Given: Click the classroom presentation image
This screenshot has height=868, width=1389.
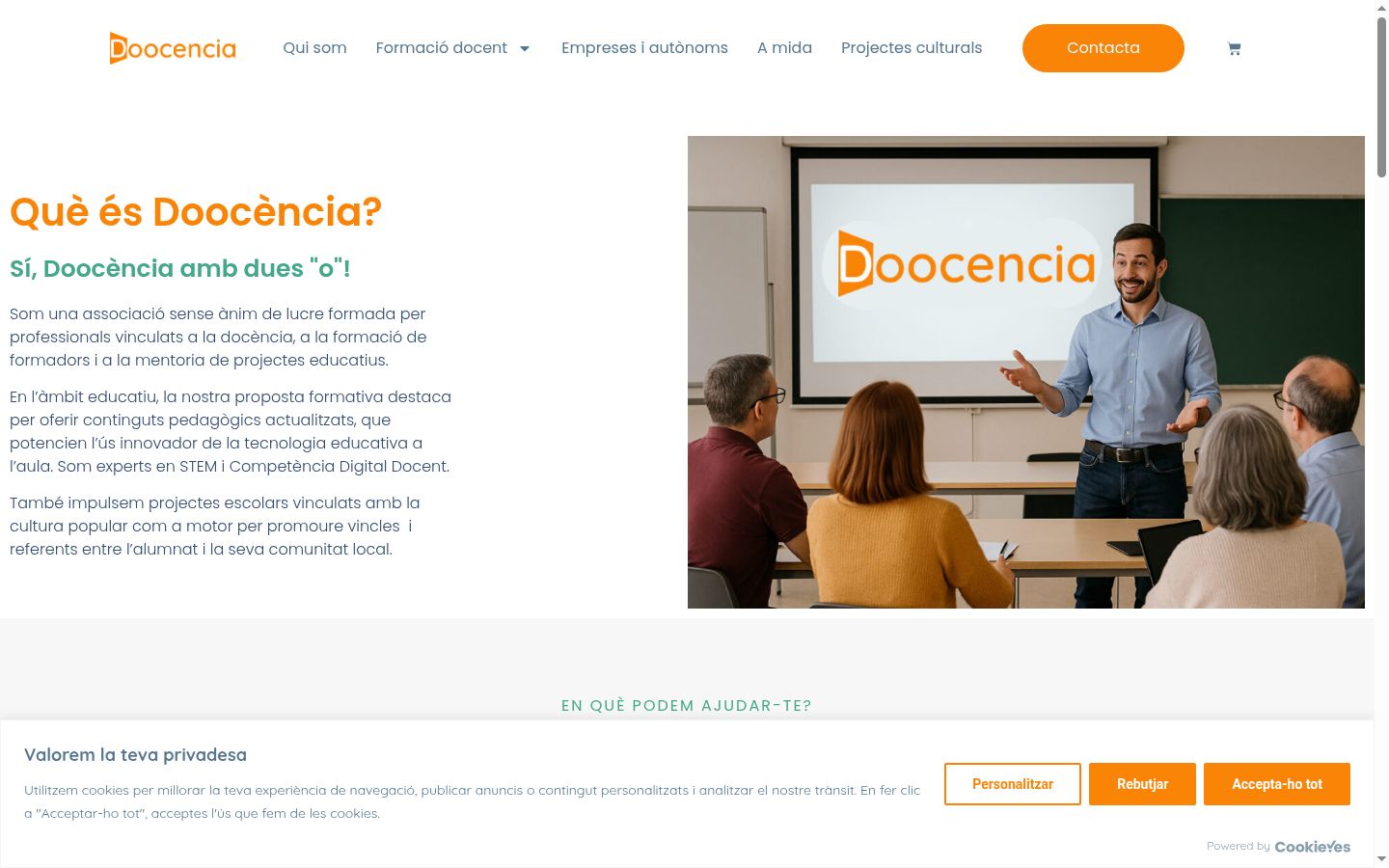Looking at the screenshot, I should pos(1026,372).
